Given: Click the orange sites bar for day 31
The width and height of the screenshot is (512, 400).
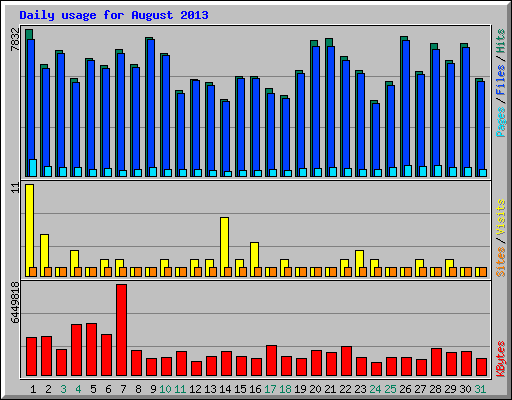Looking at the screenshot, I should (x=483, y=272).
